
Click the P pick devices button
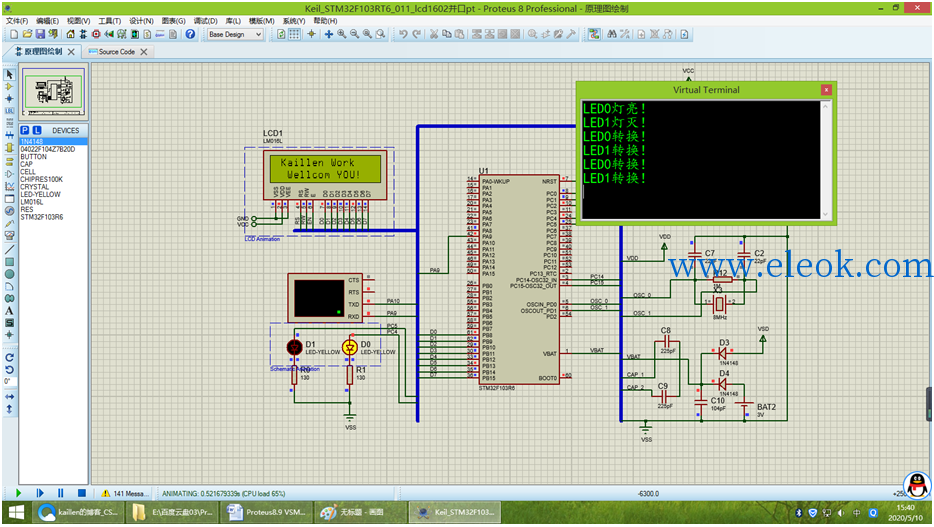tap(24, 130)
